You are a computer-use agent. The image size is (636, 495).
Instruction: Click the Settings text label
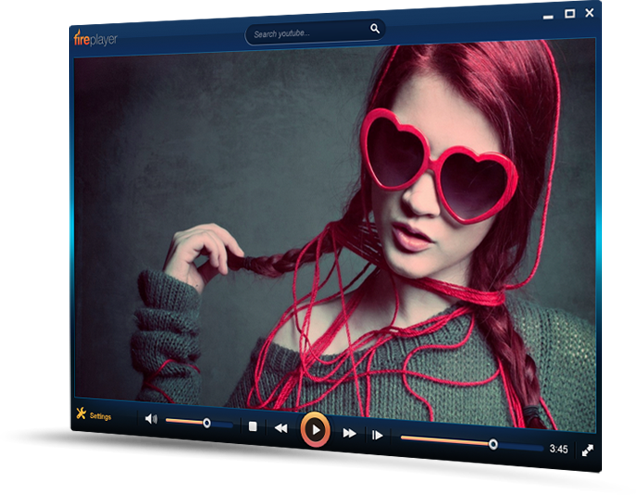101,416
